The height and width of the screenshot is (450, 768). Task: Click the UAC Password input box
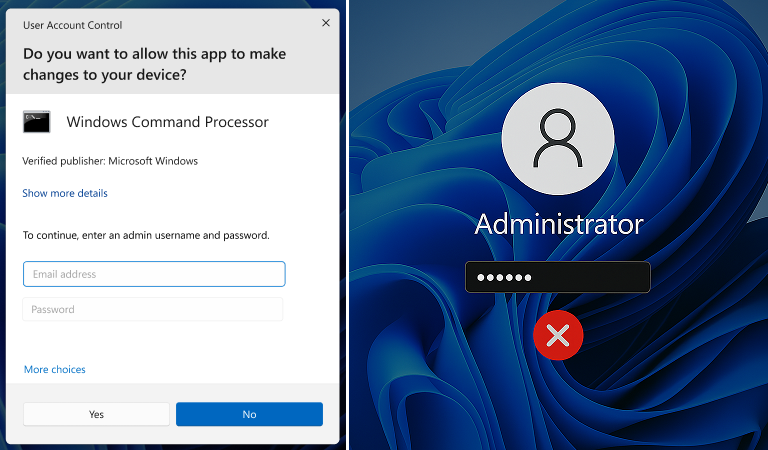[x=153, y=310]
